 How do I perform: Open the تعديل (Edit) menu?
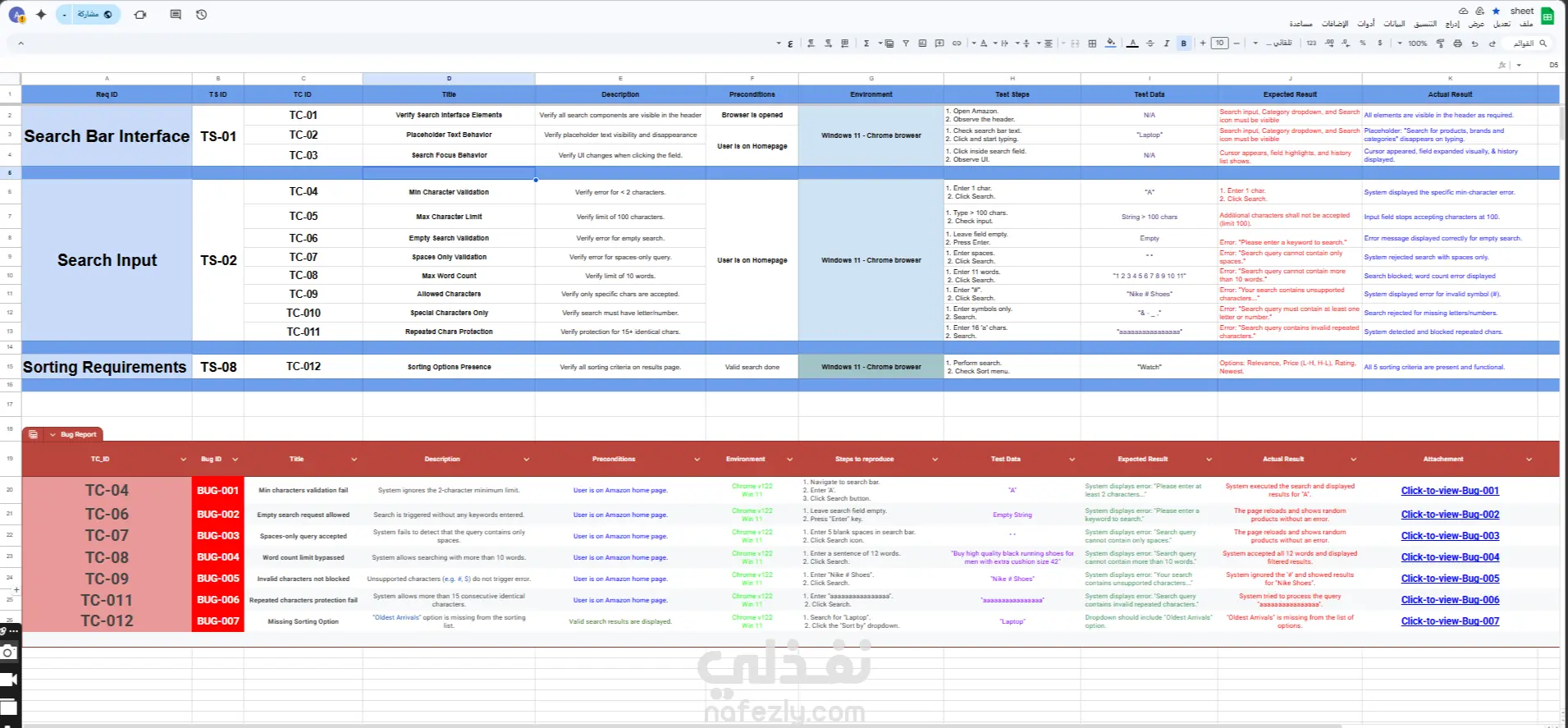1502,24
